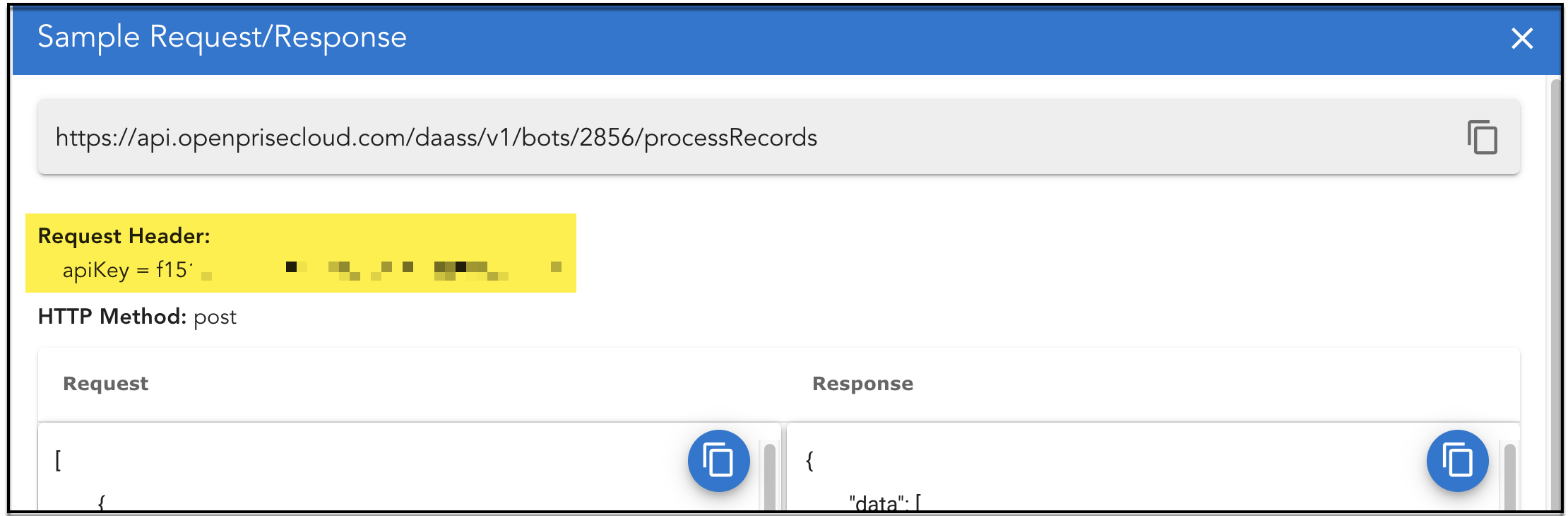Close the Sample Request/Response dialog
This screenshot has width=1568, height=516.
pyautogui.click(x=1521, y=38)
